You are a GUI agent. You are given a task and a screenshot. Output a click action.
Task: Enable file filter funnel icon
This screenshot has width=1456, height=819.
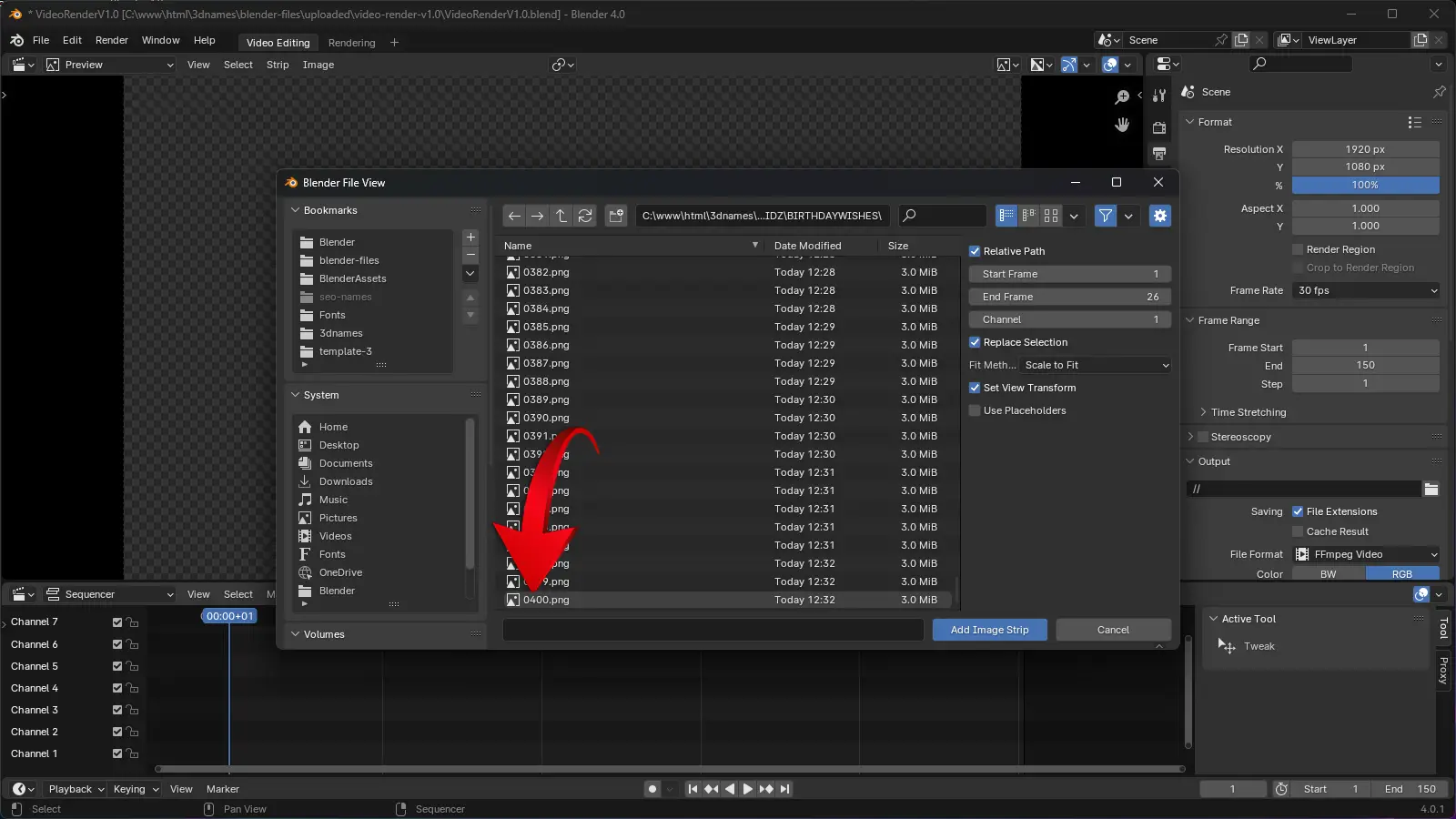tap(1105, 216)
